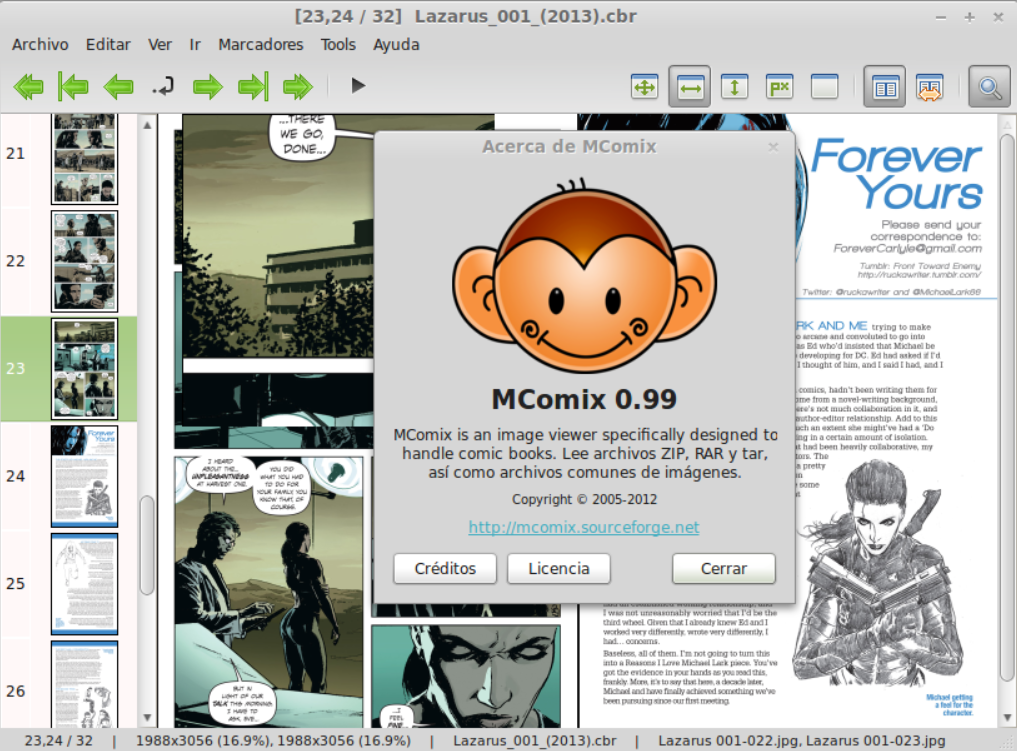Viewport: 1017px width, 751px height.
Task: Select best fit zoom mode
Action: pyautogui.click(x=645, y=86)
